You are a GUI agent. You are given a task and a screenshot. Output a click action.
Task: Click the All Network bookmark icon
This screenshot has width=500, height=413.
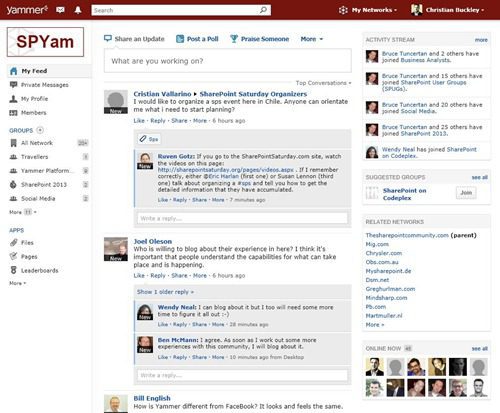[x=13, y=143]
